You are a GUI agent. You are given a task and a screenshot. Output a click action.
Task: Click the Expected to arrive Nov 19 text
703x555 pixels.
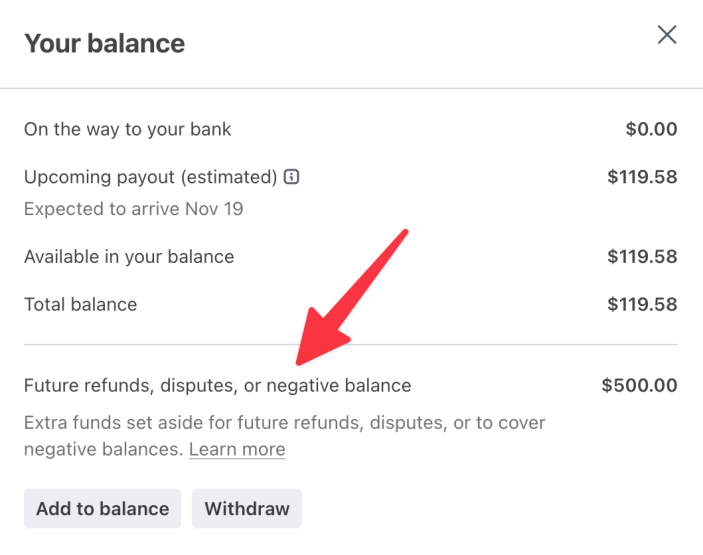tap(134, 209)
